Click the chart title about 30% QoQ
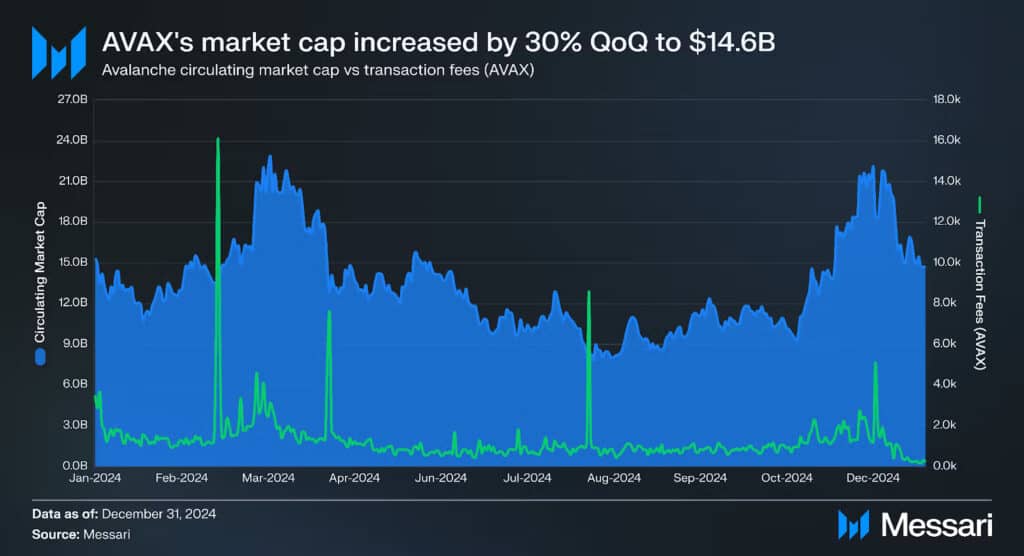 [x=438, y=42]
